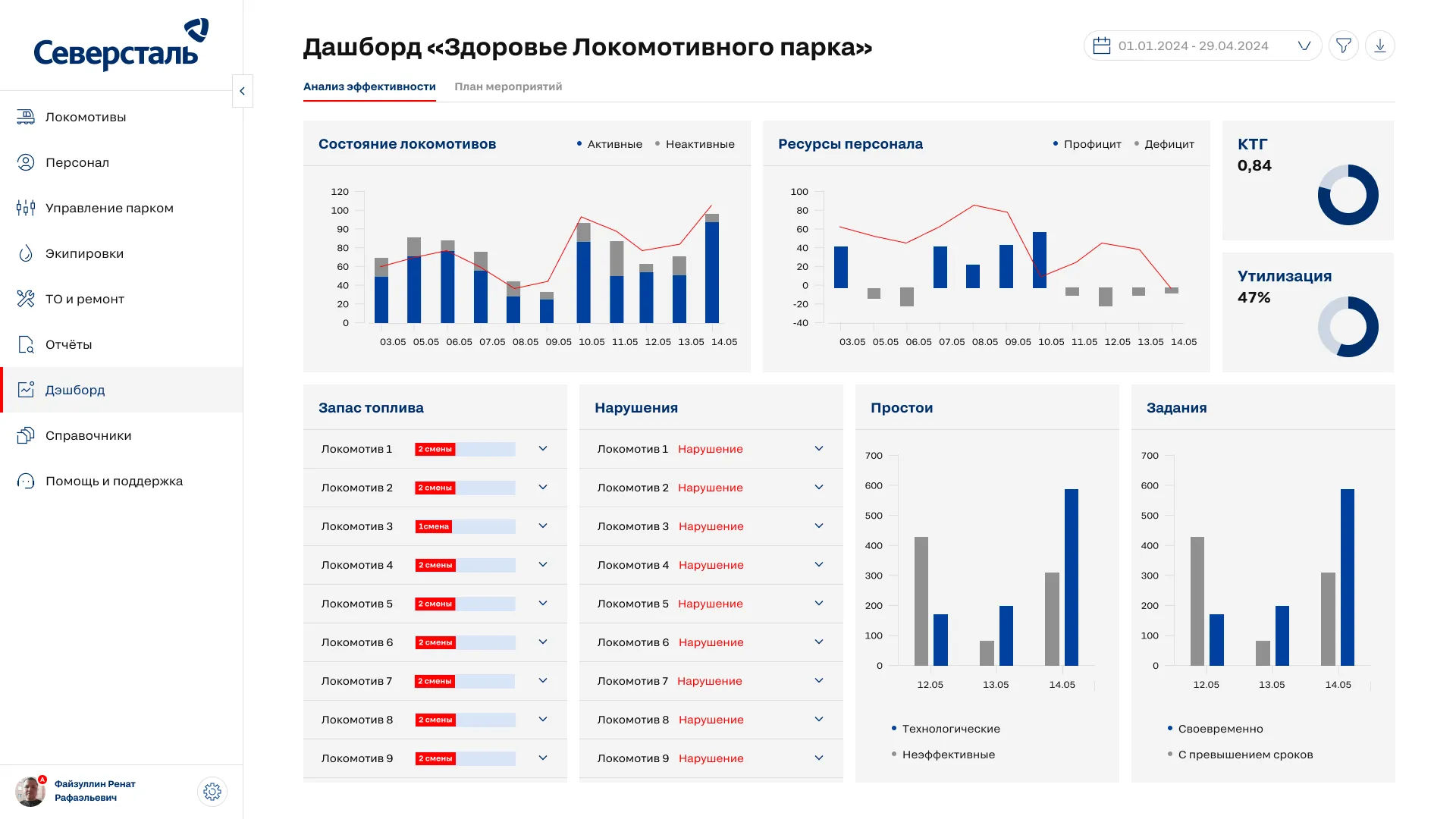
Task: Expand Локомотив 5 fuel row
Action: [543, 604]
